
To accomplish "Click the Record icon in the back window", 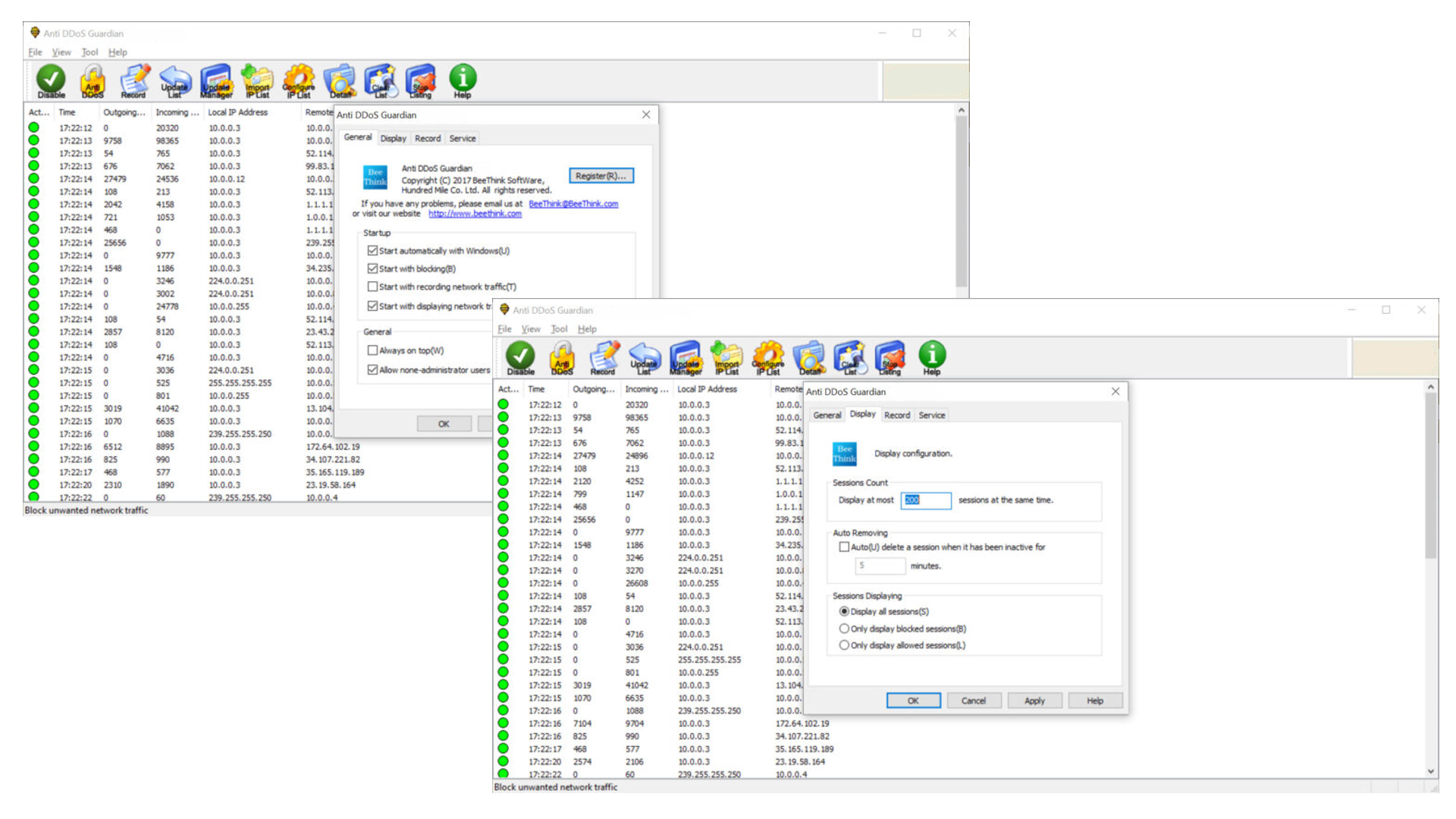I will click(x=133, y=80).
